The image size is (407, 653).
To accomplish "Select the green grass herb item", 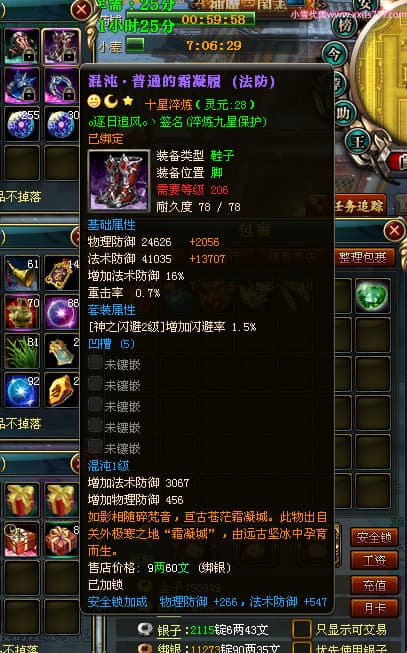I will (x=22, y=351).
